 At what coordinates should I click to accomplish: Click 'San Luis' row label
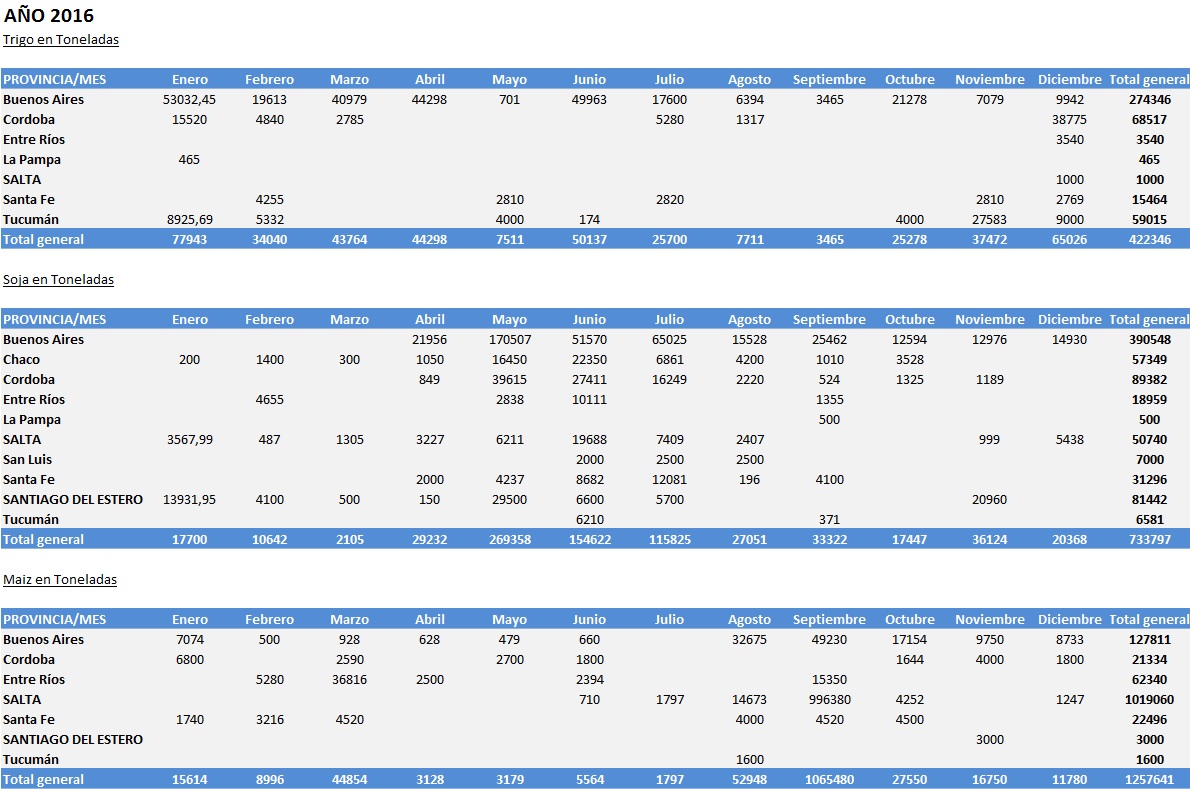click(x=27, y=460)
